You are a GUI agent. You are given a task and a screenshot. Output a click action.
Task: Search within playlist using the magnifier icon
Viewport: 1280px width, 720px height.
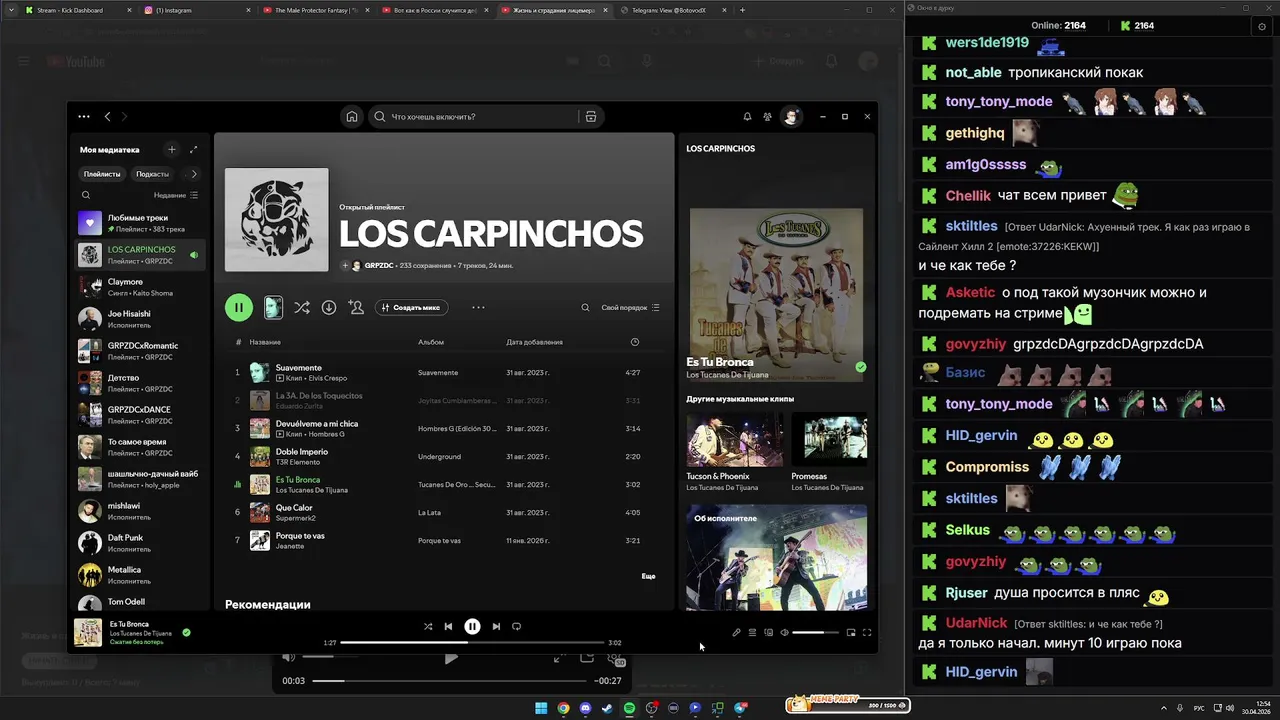(x=585, y=307)
